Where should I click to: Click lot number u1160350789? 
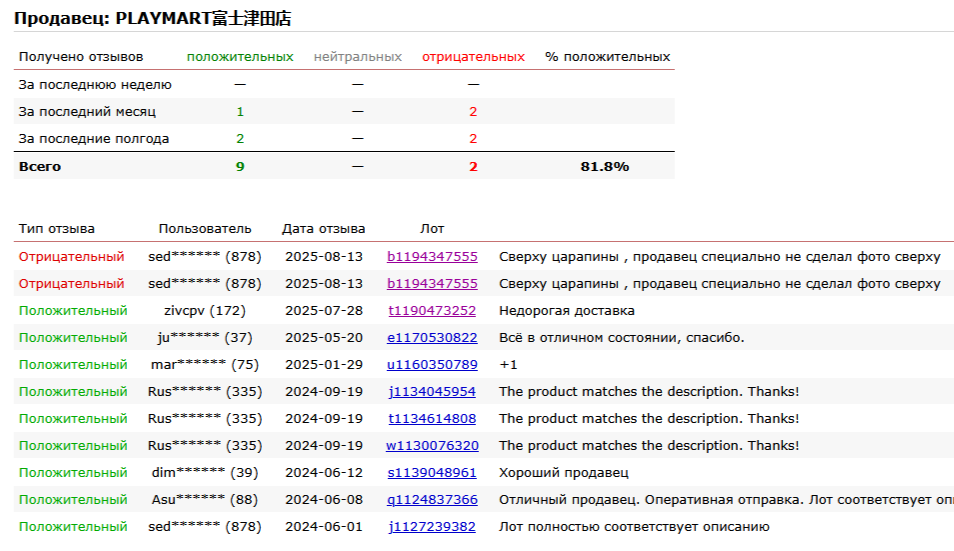pyautogui.click(x=432, y=365)
